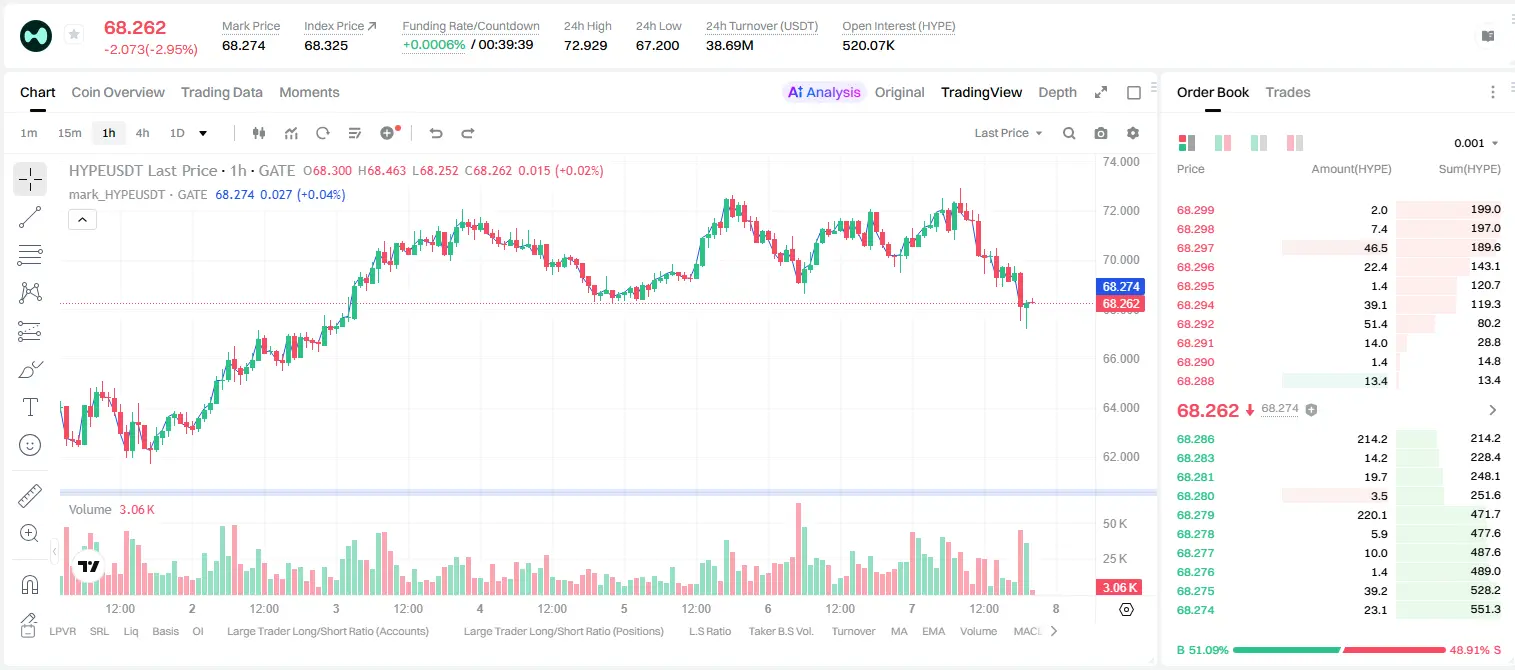Click the candlestick chart type icon
1515x670 pixels.
coord(259,133)
